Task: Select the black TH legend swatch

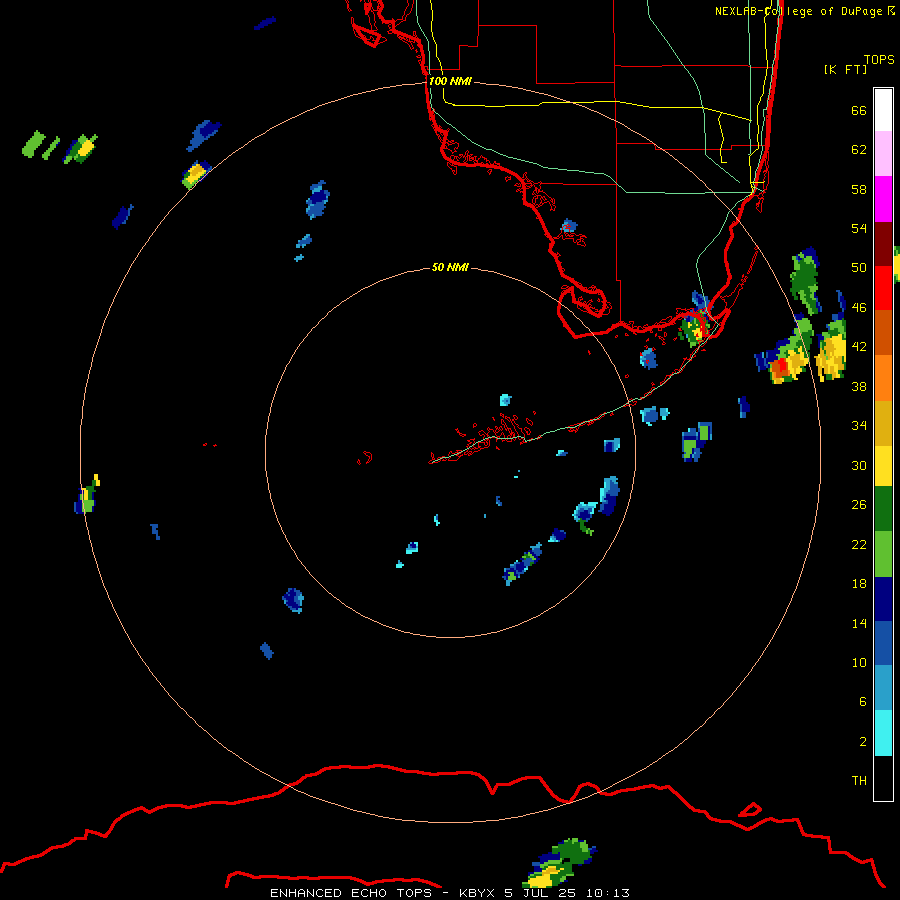Action: [x=883, y=778]
